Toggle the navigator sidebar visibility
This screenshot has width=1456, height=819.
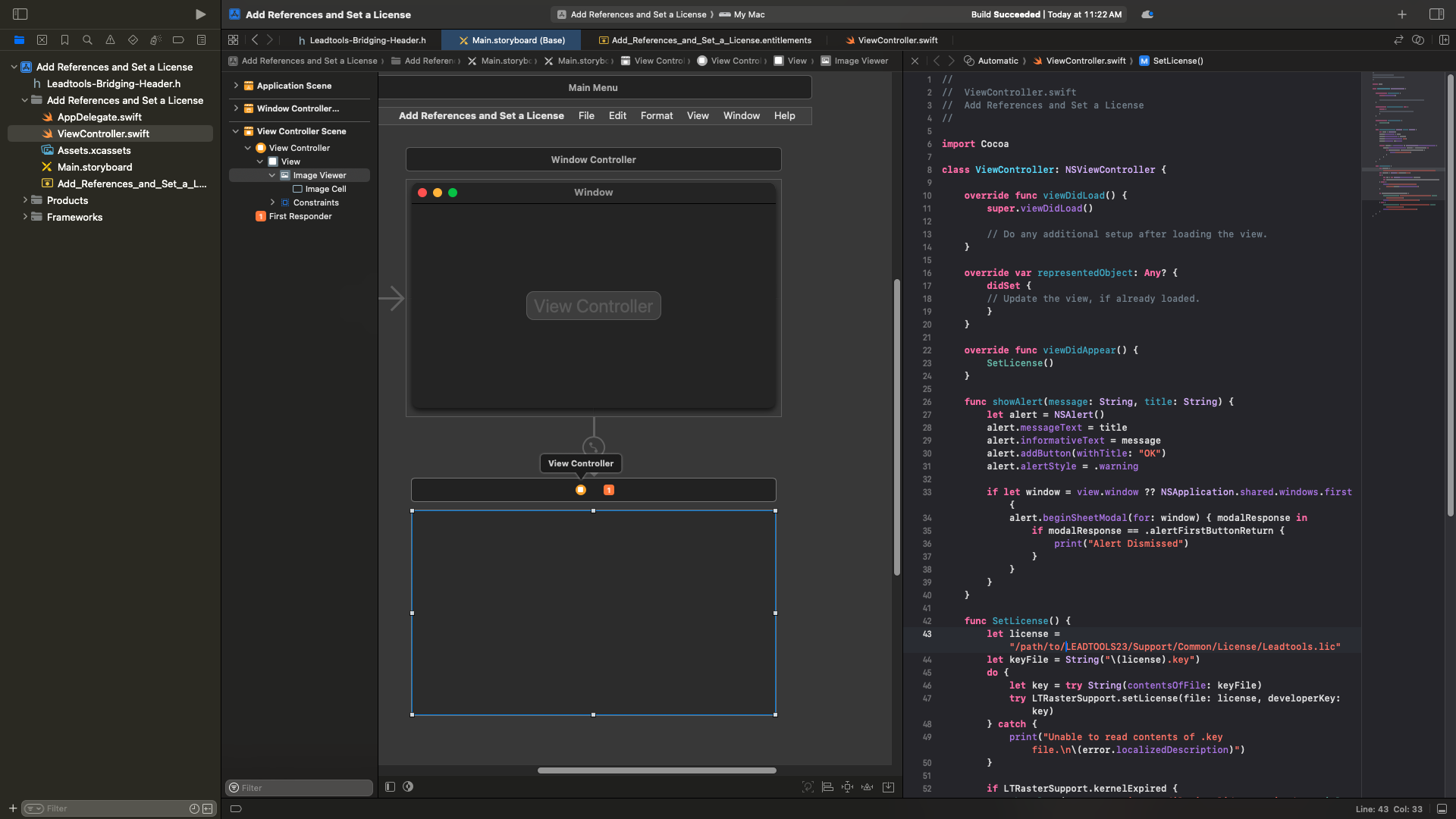pos(20,14)
